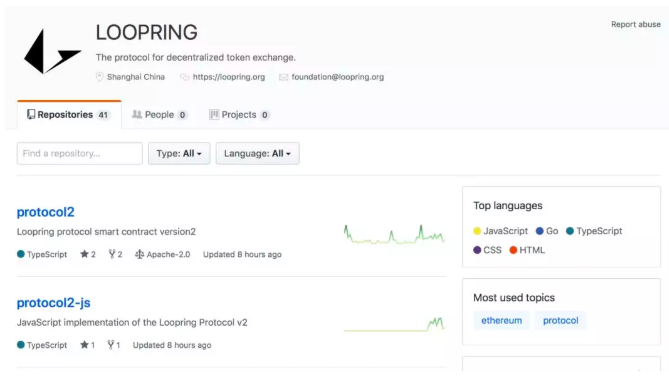Click protocol2 TypeScript language label

click(47, 255)
